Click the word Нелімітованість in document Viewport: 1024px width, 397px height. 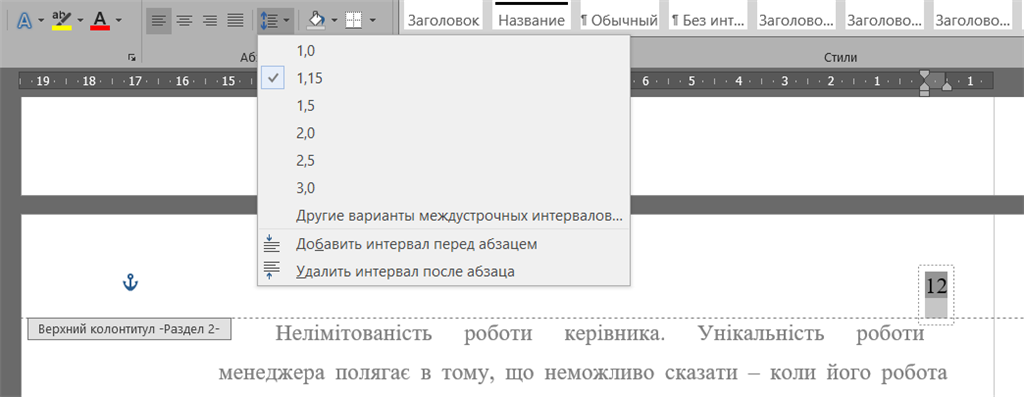coord(354,334)
